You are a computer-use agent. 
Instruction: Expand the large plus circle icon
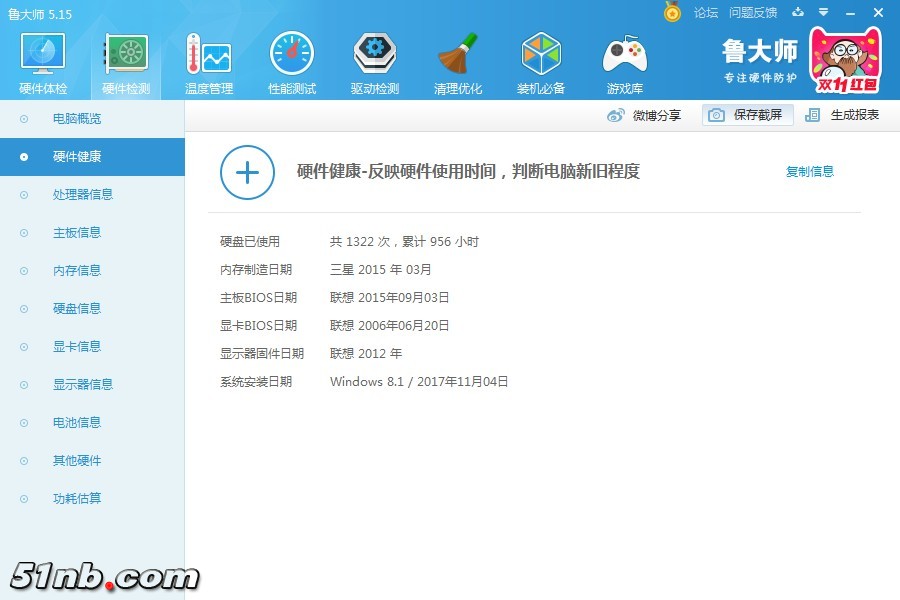(247, 172)
